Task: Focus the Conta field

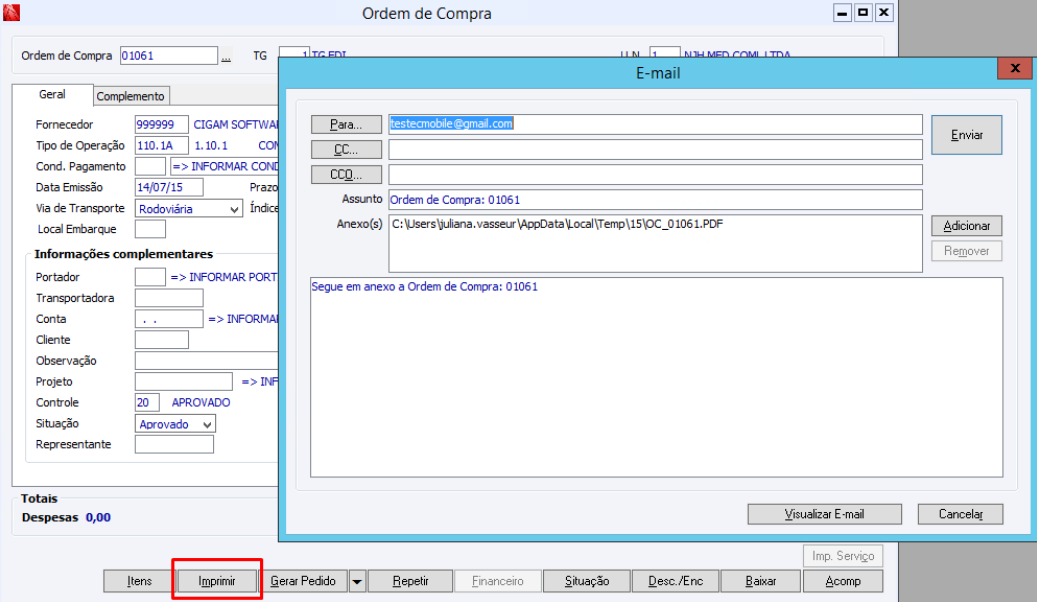Action: point(169,320)
